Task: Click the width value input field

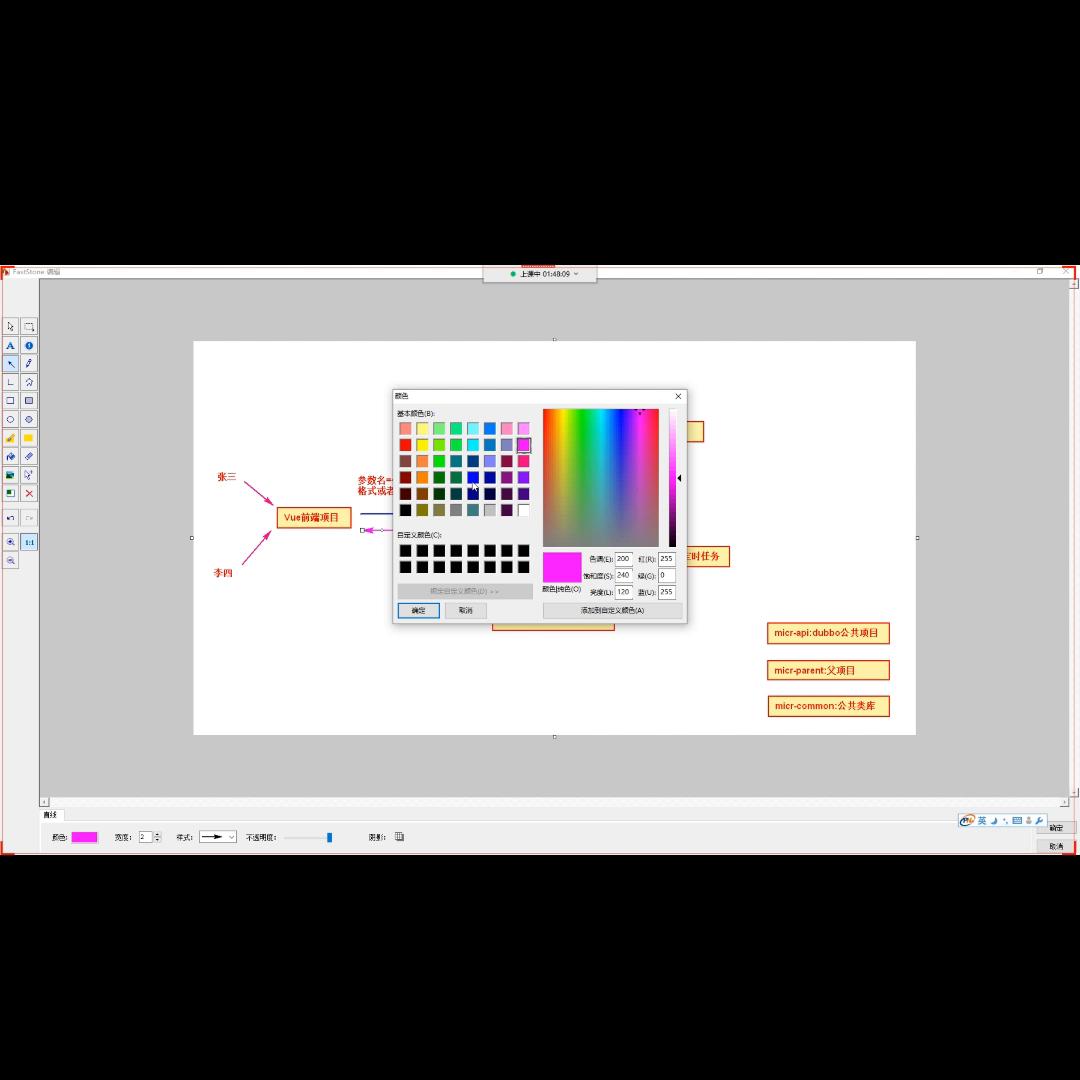Action: 145,837
